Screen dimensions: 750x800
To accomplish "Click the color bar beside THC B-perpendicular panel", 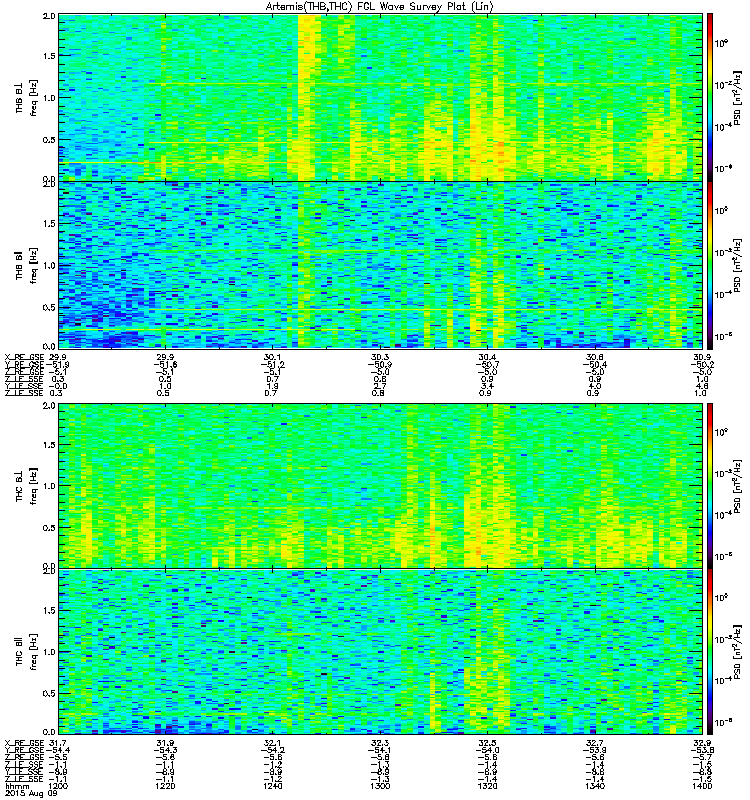I will point(710,486).
